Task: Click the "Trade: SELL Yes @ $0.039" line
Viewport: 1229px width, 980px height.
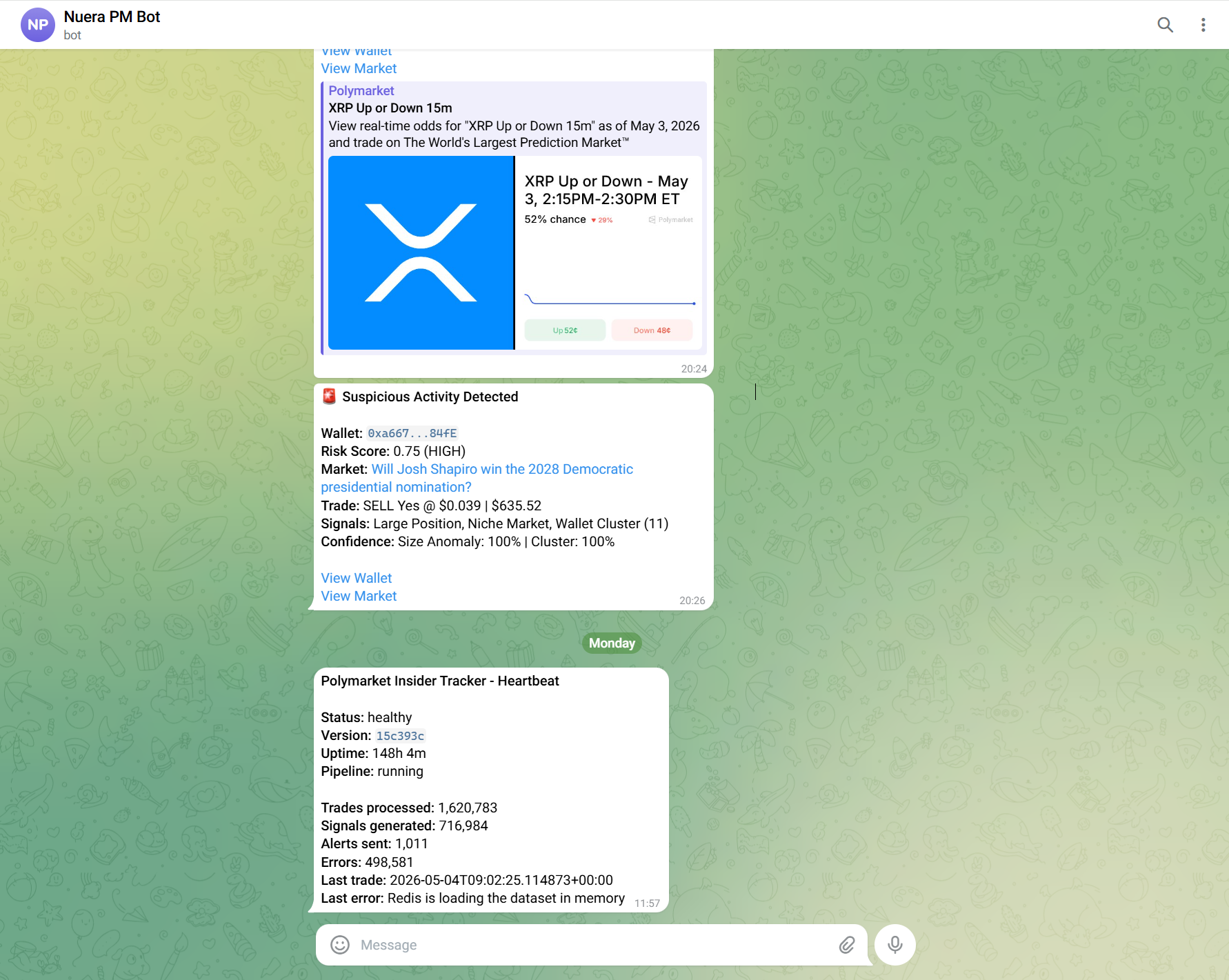Action: point(431,506)
